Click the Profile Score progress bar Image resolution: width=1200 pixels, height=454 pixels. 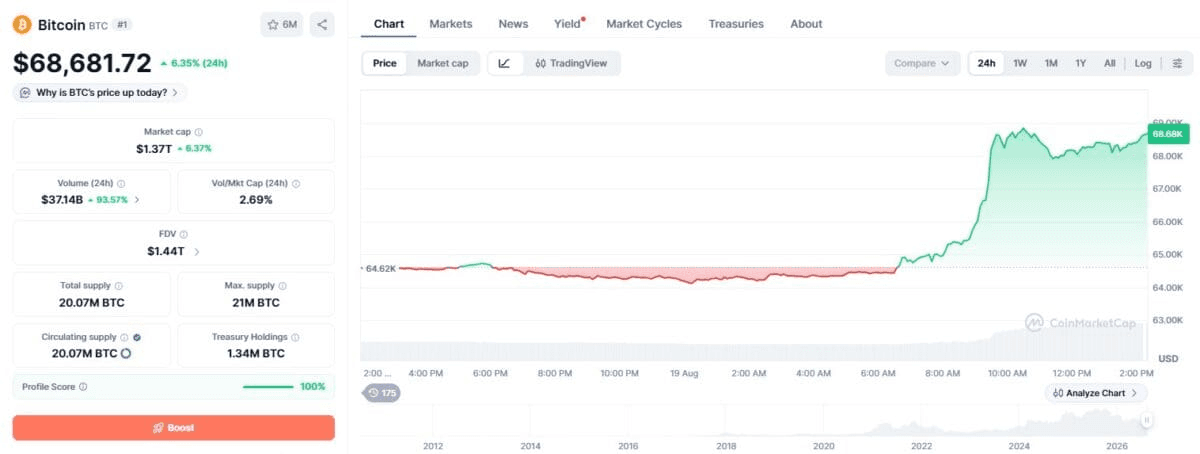[268, 387]
